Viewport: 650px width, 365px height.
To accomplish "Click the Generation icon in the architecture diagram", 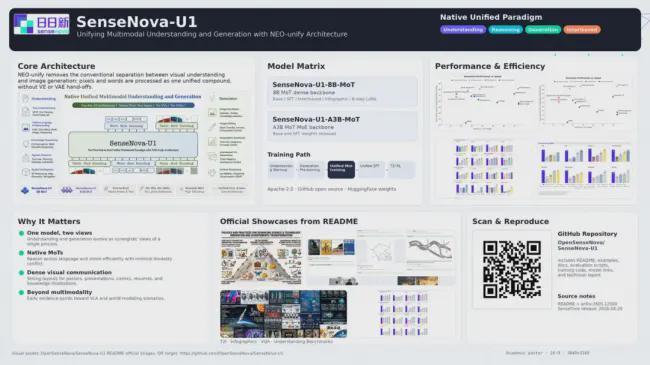I will [212, 98].
